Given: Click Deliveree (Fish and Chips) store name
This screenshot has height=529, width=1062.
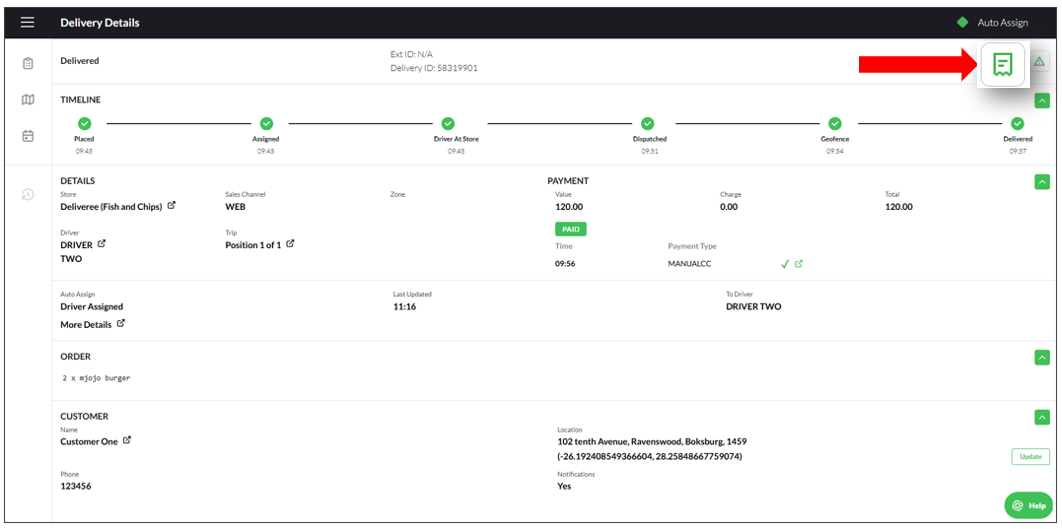Looking at the screenshot, I should [111, 207].
